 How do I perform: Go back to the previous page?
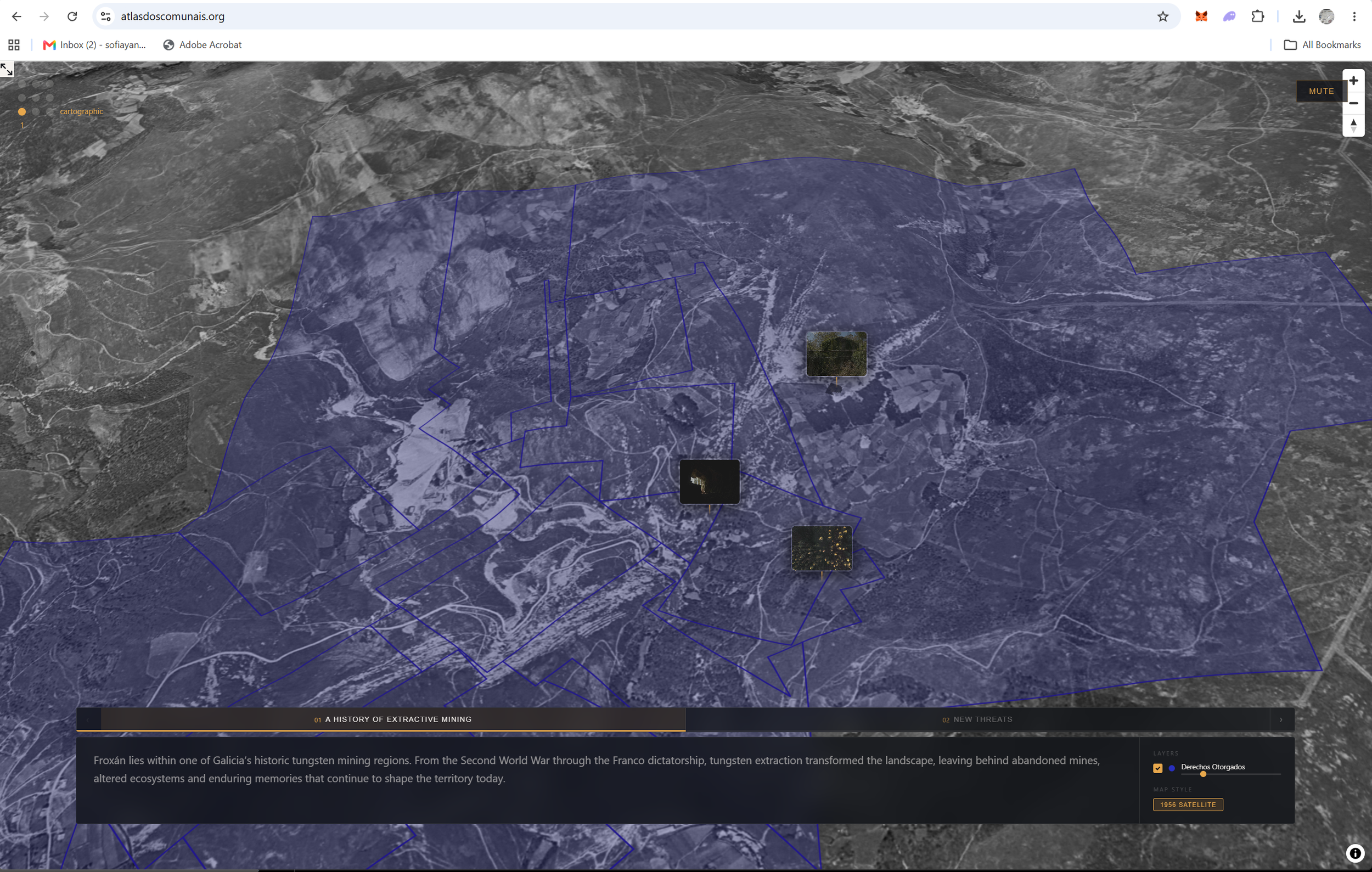point(16,16)
